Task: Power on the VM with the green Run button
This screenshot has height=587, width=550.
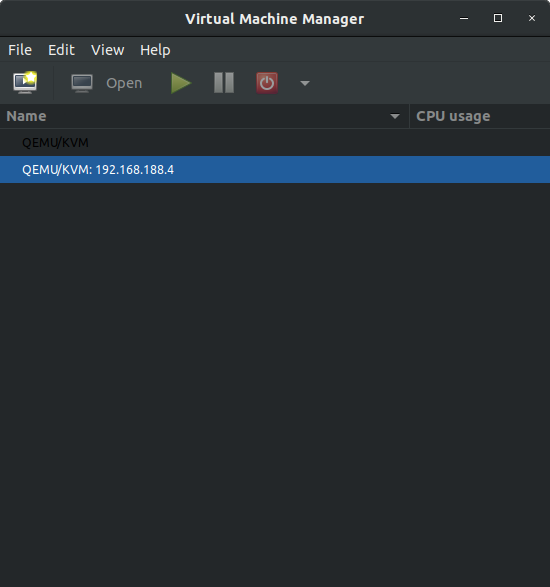Action: (181, 83)
